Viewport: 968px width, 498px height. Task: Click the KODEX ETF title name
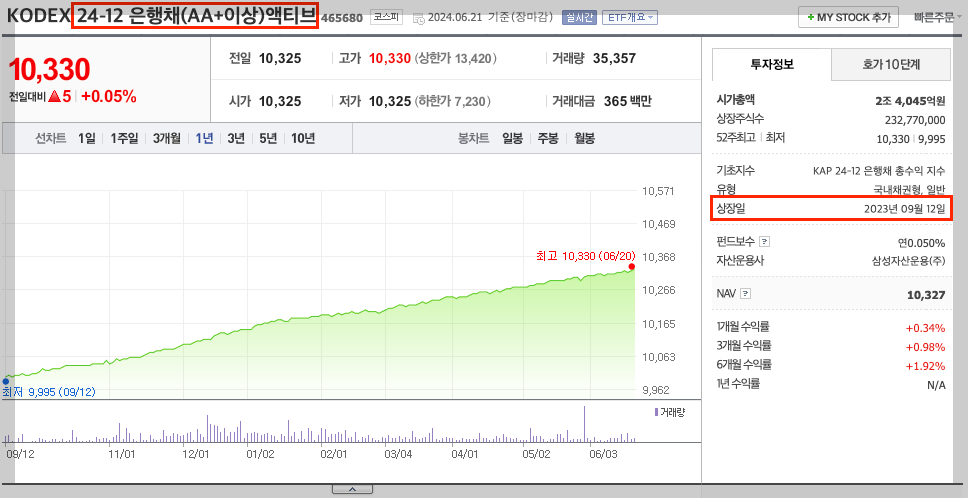pos(162,17)
